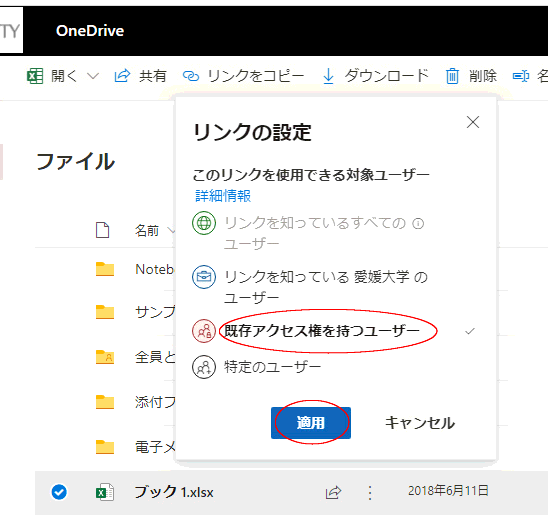Click the specific people icon
This screenshot has width=548, height=532.
[204, 367]
